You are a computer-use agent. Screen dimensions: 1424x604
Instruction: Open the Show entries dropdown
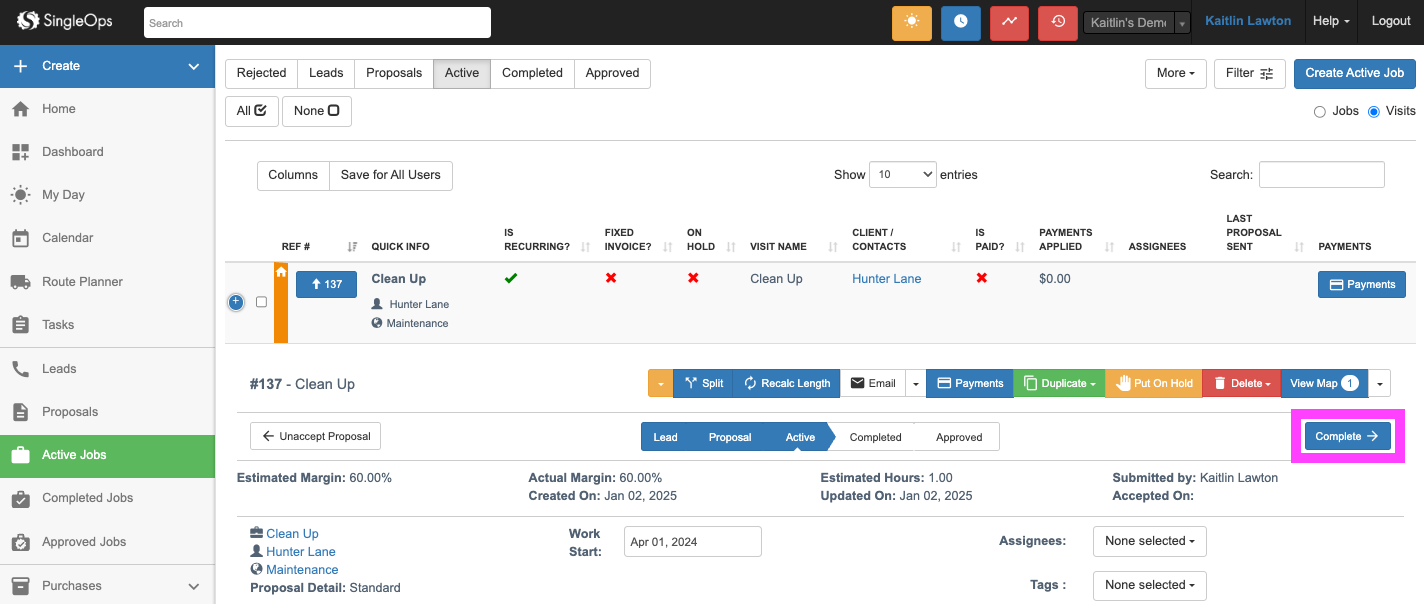[x=902, y=174]
